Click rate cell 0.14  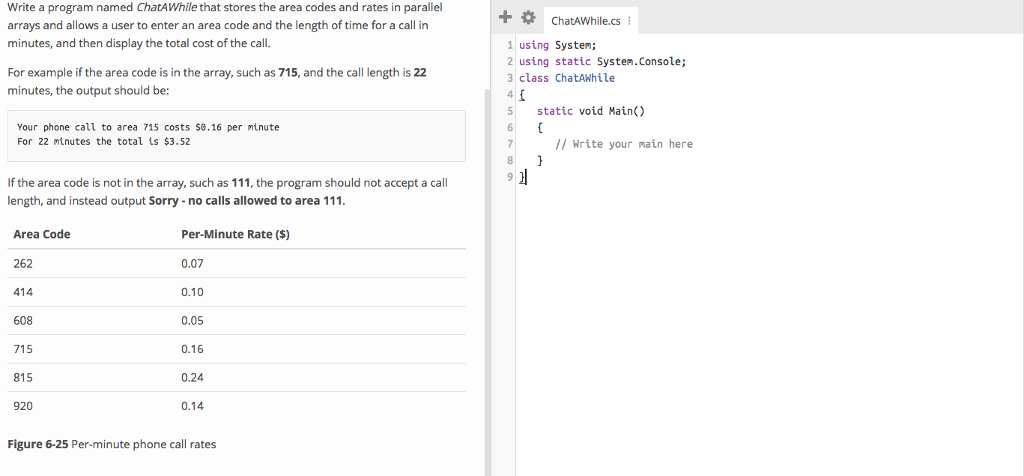click(193, 406)
